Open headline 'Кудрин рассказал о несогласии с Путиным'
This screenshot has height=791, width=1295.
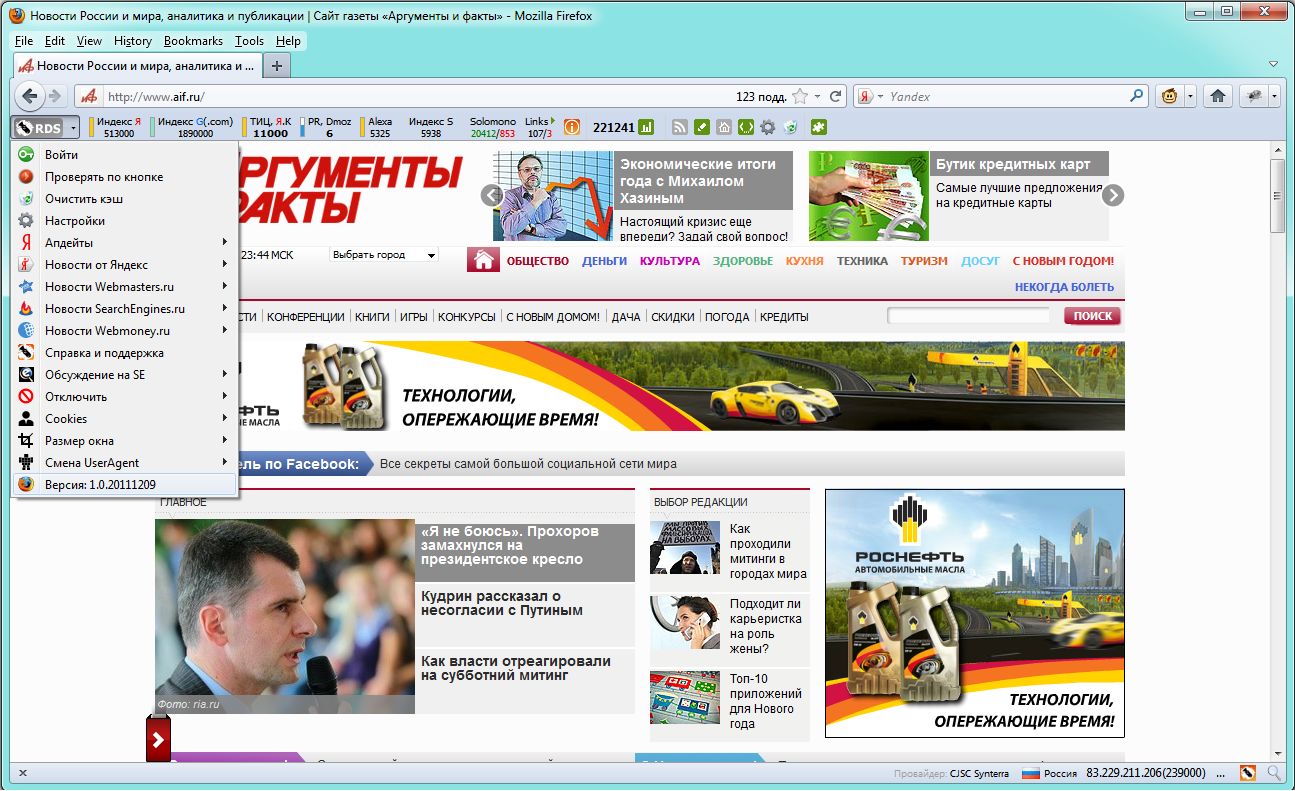[502, 603]
